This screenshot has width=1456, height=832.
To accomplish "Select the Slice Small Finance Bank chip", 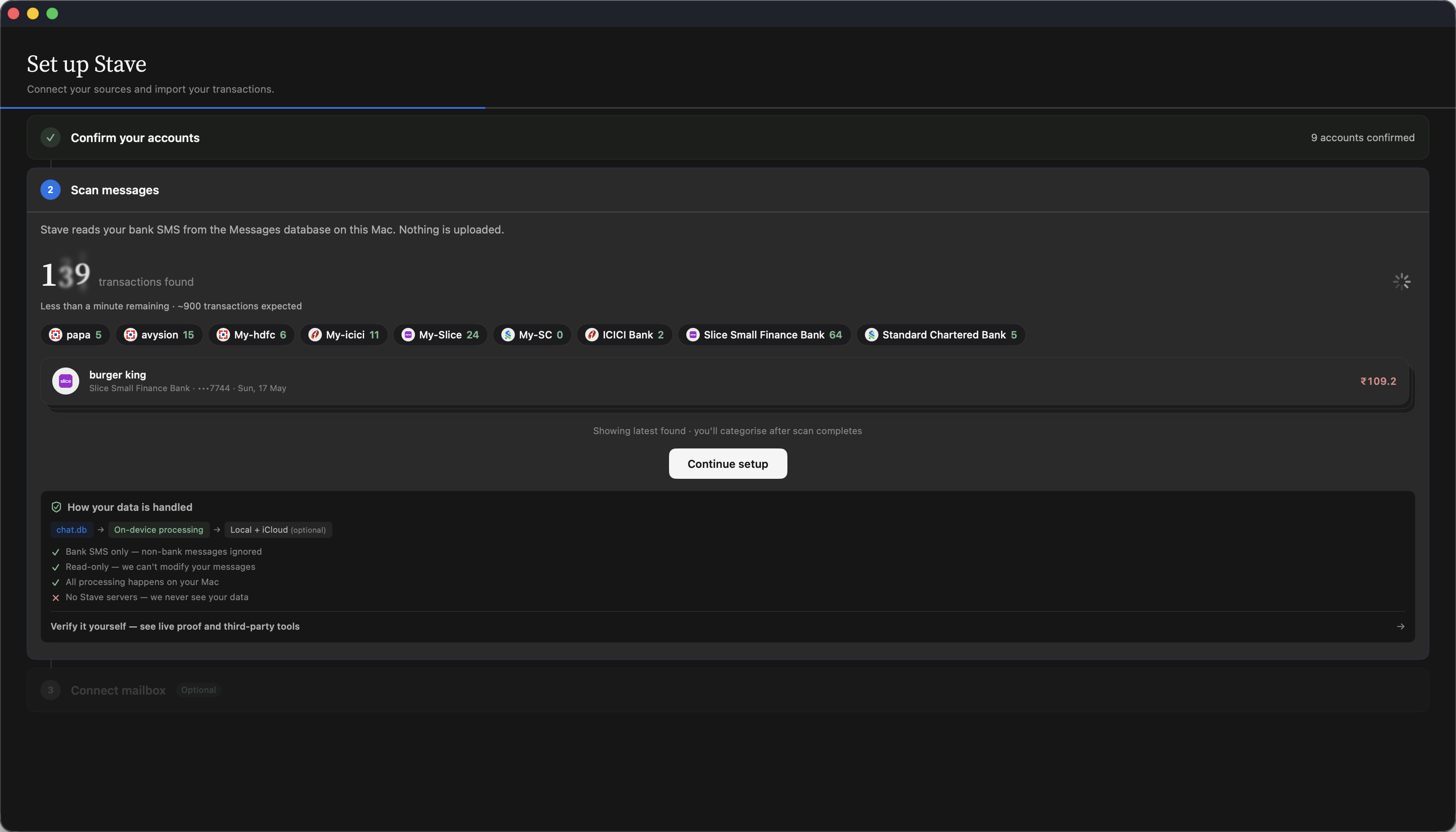I will (764, 335).
